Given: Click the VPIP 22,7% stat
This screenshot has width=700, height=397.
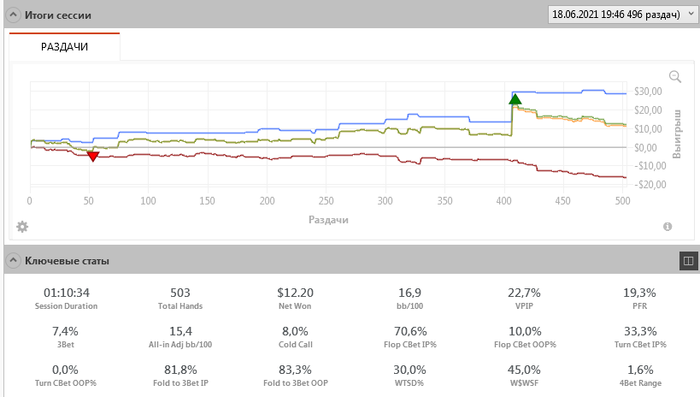Looking at the screenshot, I should coord(524,298).
